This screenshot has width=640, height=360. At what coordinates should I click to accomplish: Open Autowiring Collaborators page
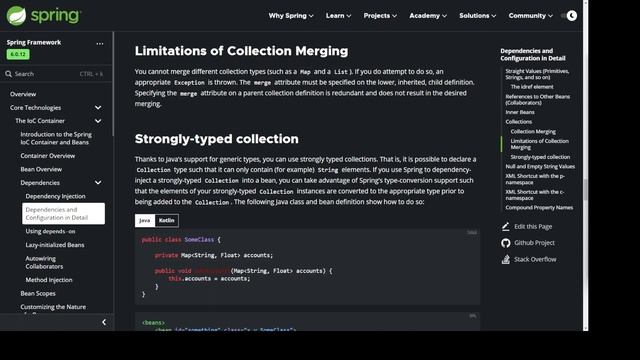pyautogui.click(x=44, y=262)
